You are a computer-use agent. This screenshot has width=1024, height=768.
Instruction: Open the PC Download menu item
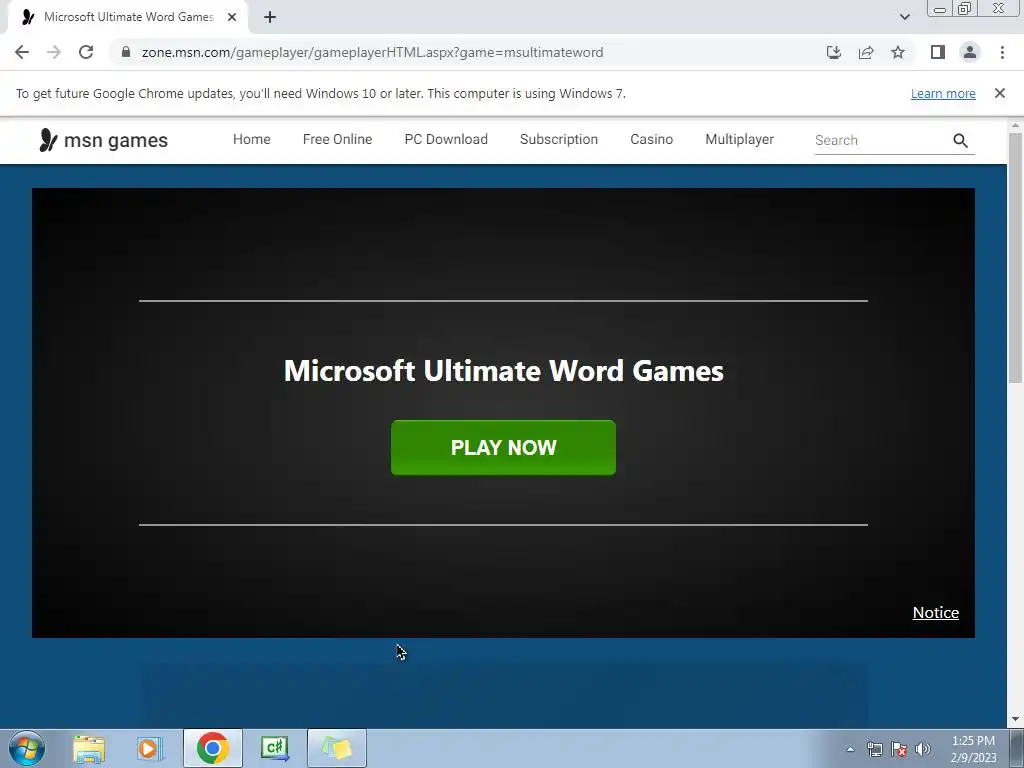point(446,139)
